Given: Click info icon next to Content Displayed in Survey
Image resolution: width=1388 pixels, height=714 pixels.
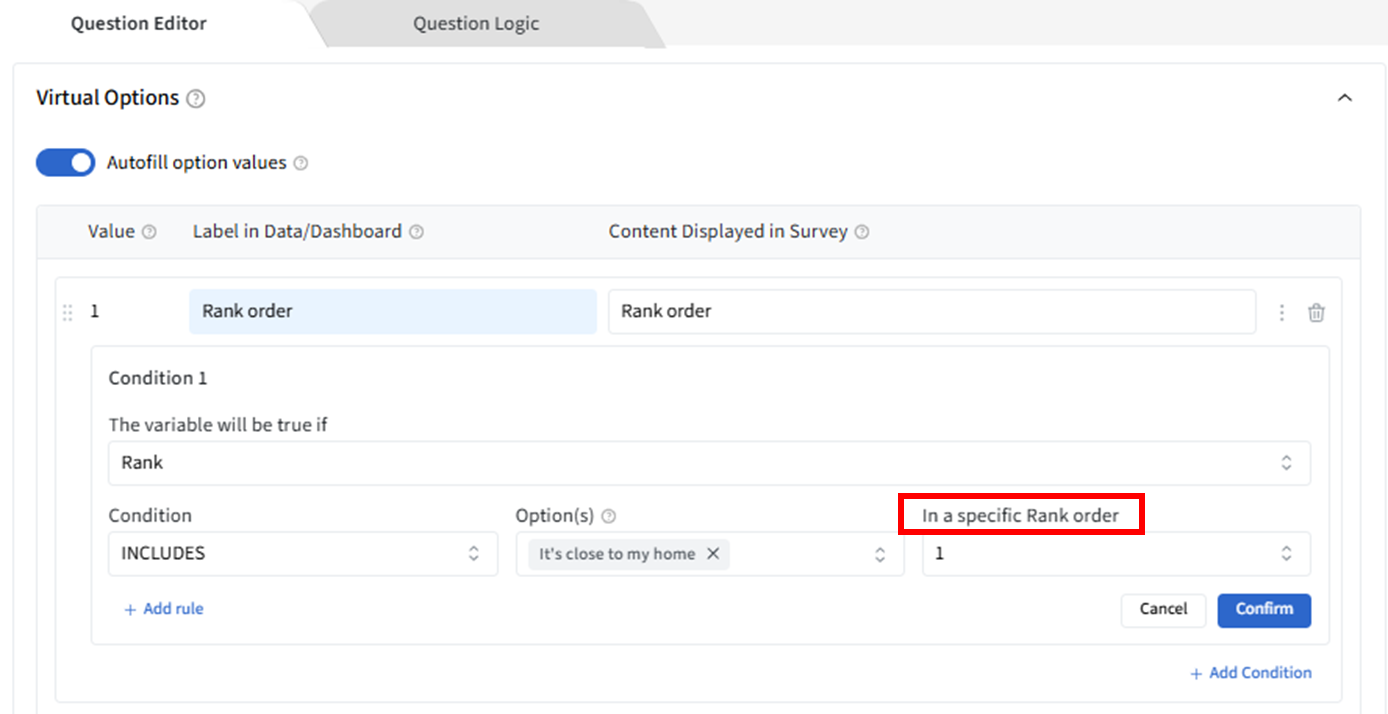Looking at the screenshot, I should pos(862,232).
